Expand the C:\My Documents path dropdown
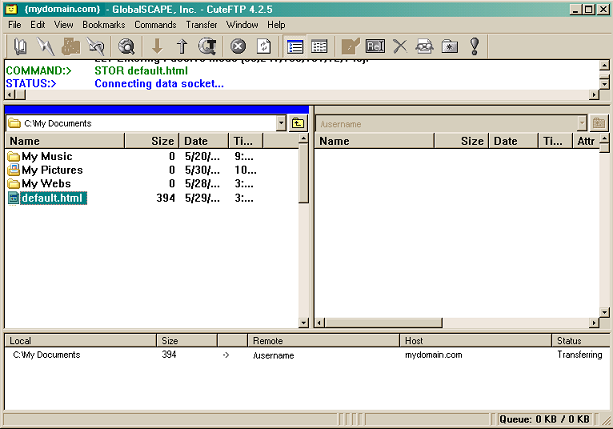The width and height of the screenshot is (613, 429). [280, 123]
